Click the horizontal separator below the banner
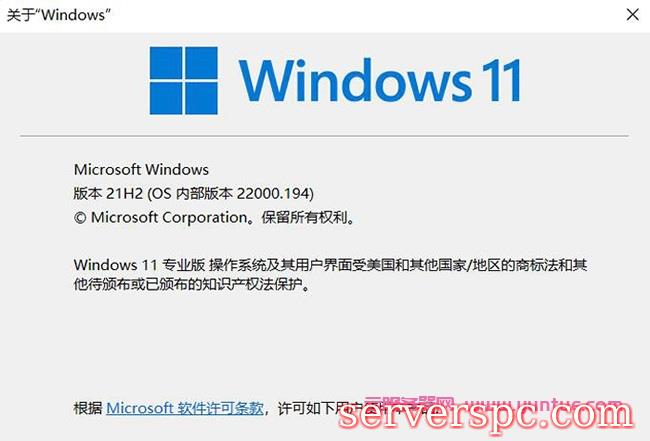Screen dimensions: 650x441 (325, 136)
